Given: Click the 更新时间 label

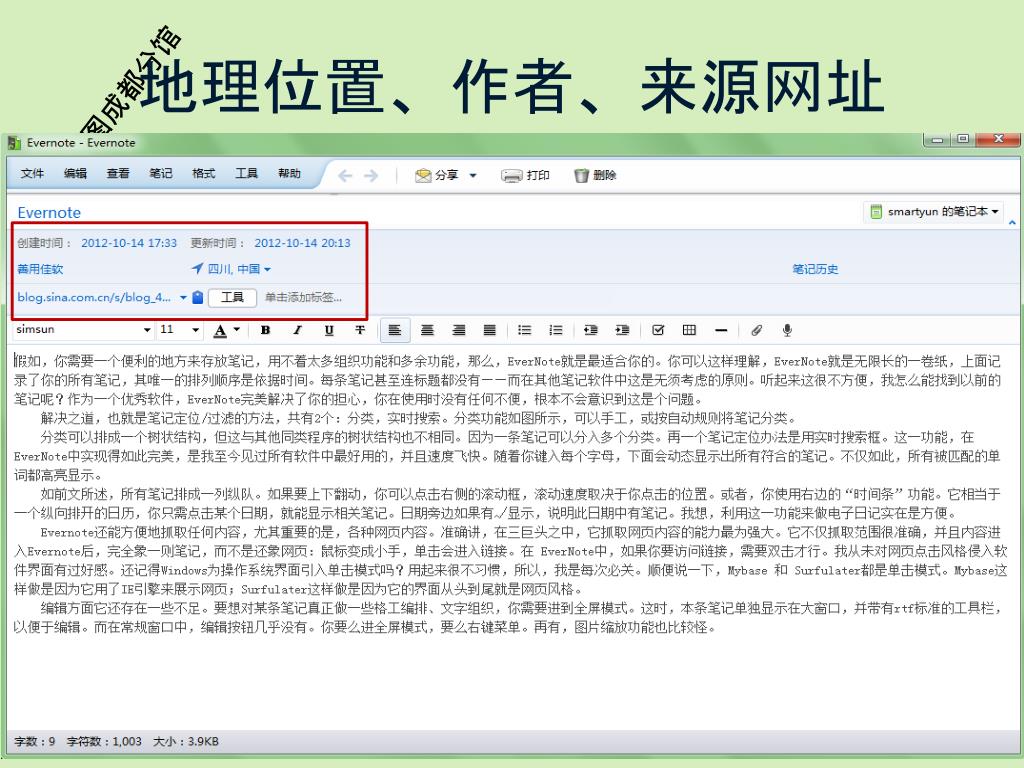Looking at the screenshot, I should pyautogui.click(x=218, y=243).
